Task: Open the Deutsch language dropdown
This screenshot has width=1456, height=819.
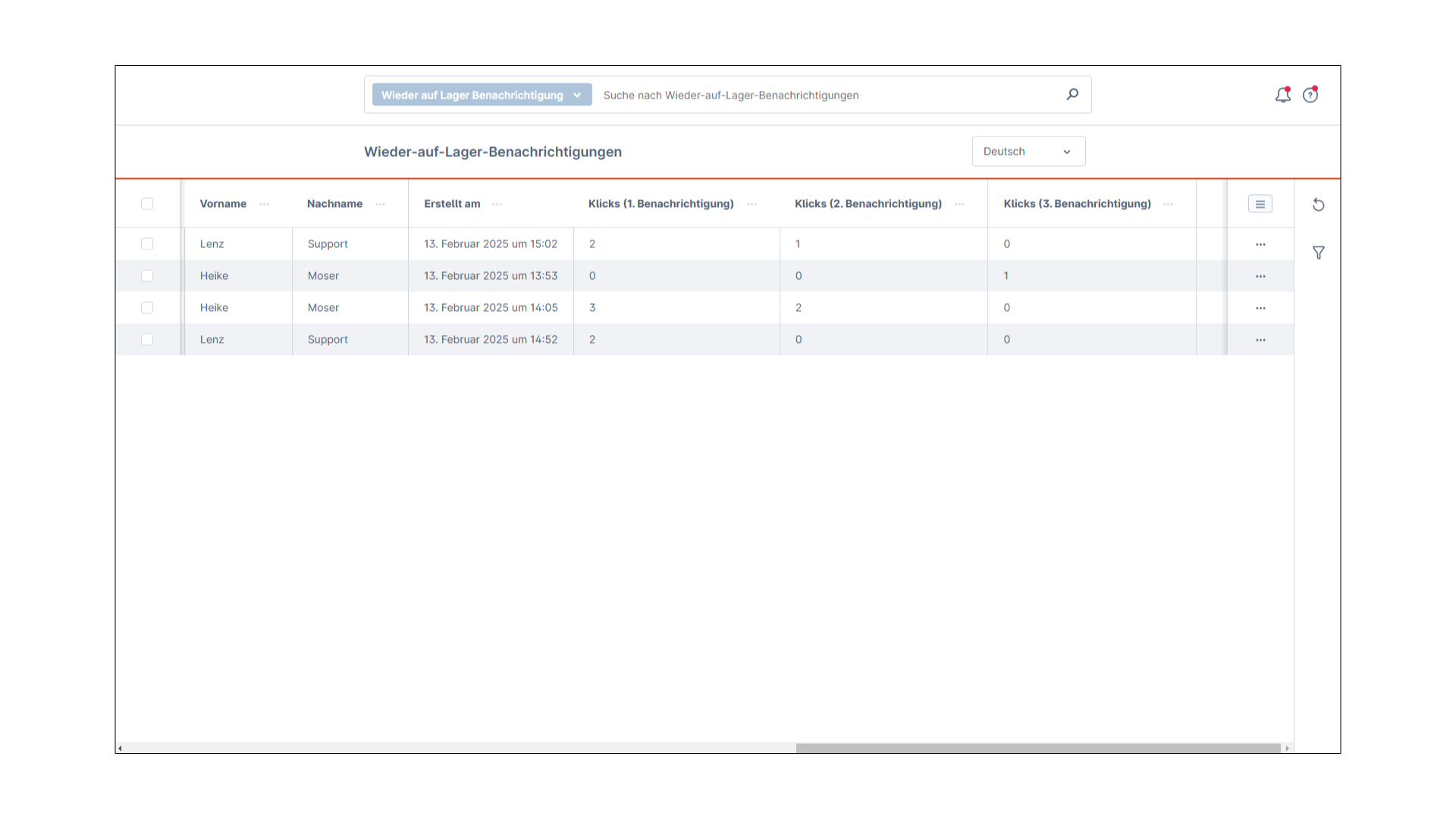Action: [x=1028, y=152]
